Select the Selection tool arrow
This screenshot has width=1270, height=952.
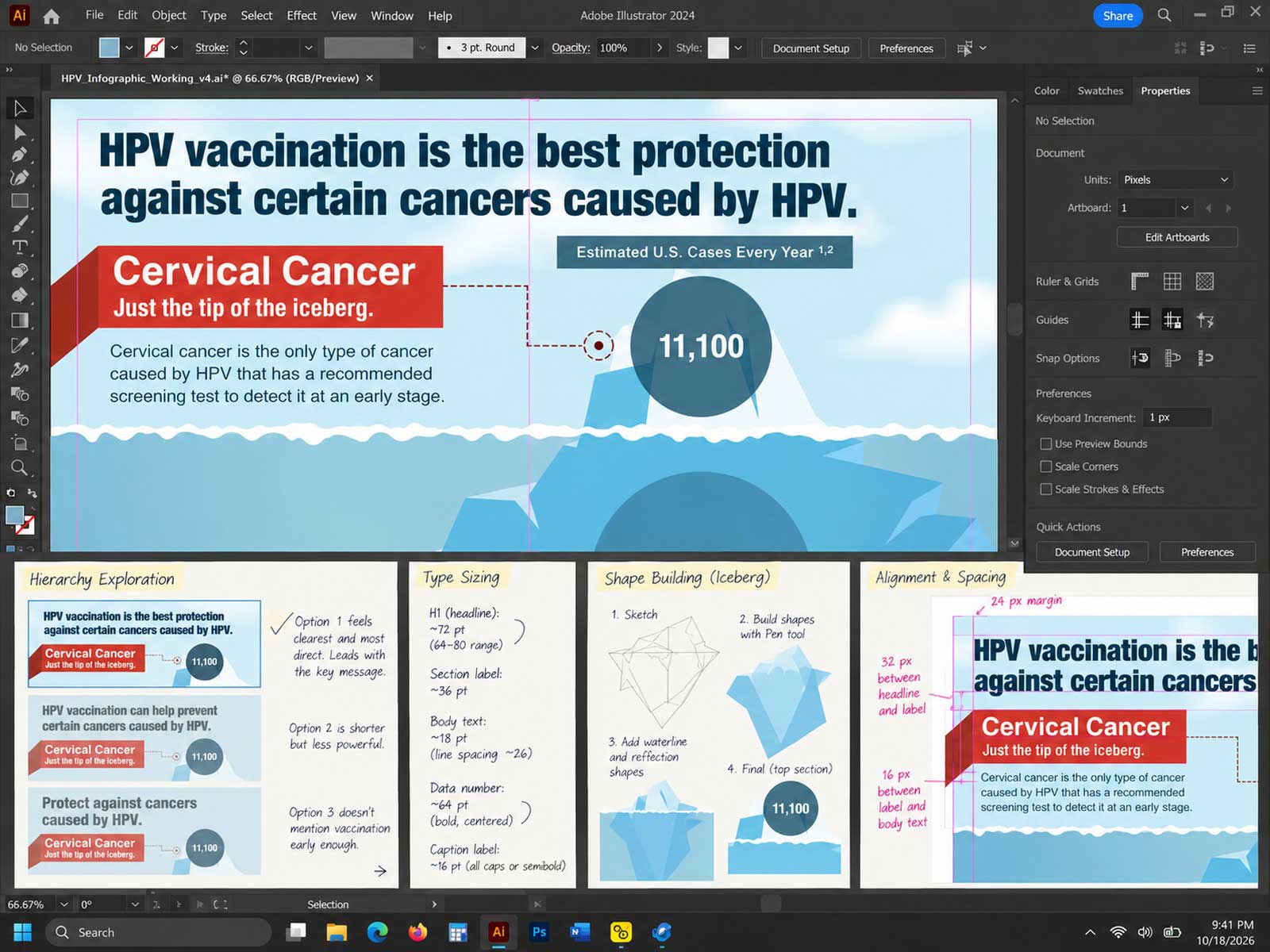point(20,108)
